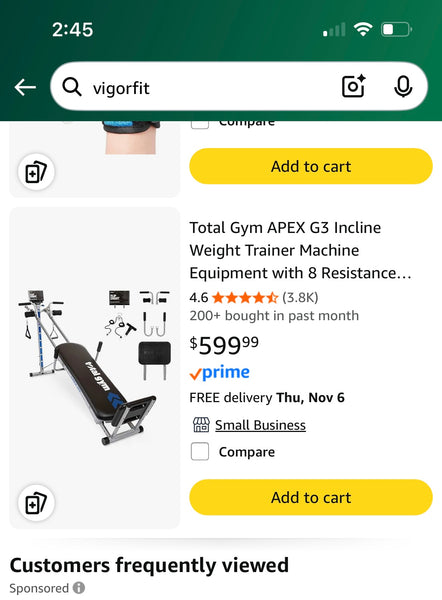Tap the $599.99 price
Image resolution: width=442 pixels, height=600 pixels.
coord(224,345)
